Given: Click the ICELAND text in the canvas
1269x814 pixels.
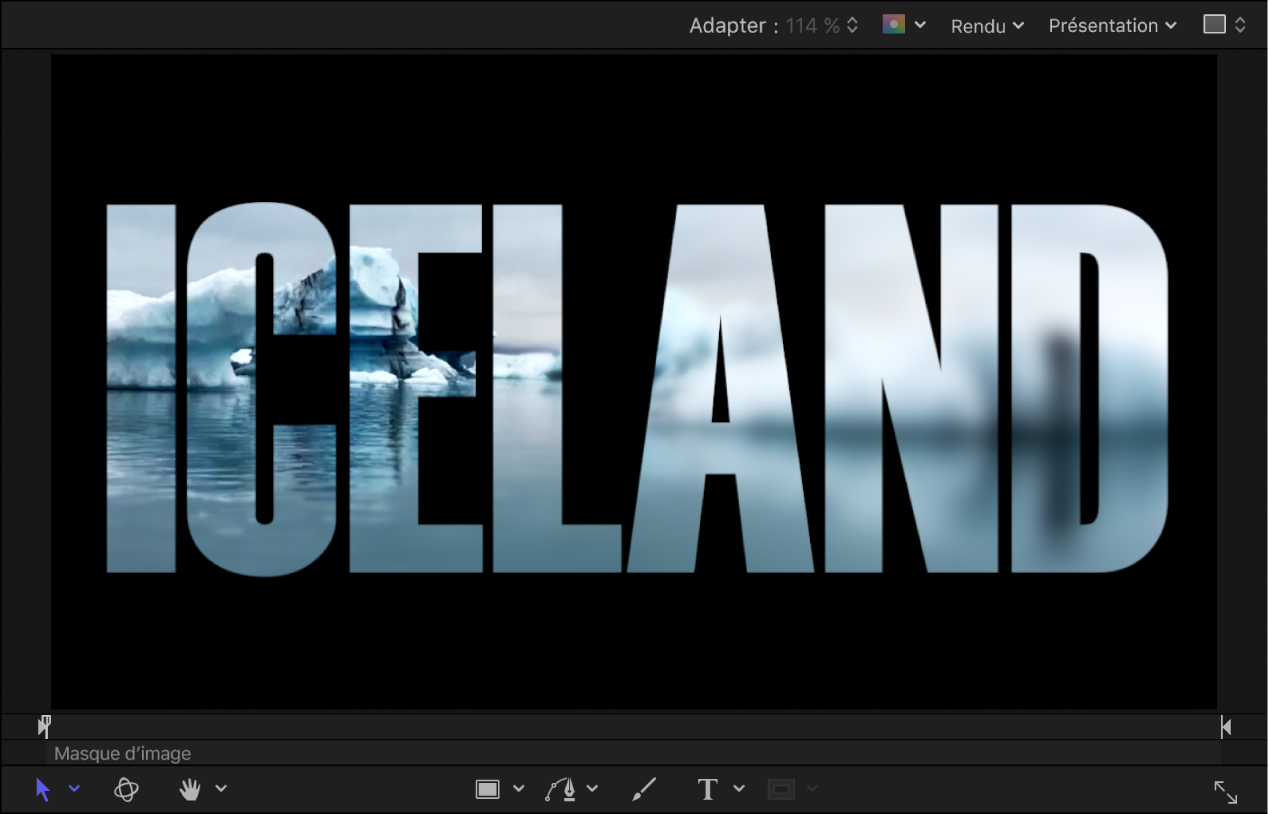Looking at the screenshot, I should point(636,389).
